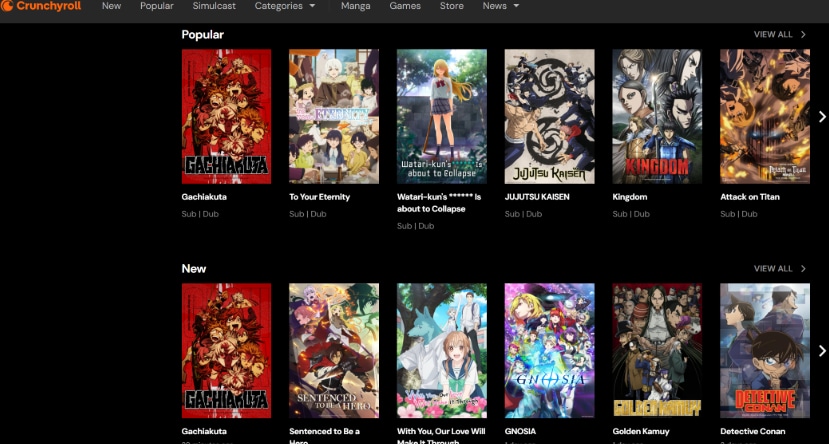Advance Popular carousel with right arrow

click(x=822, y=117)
